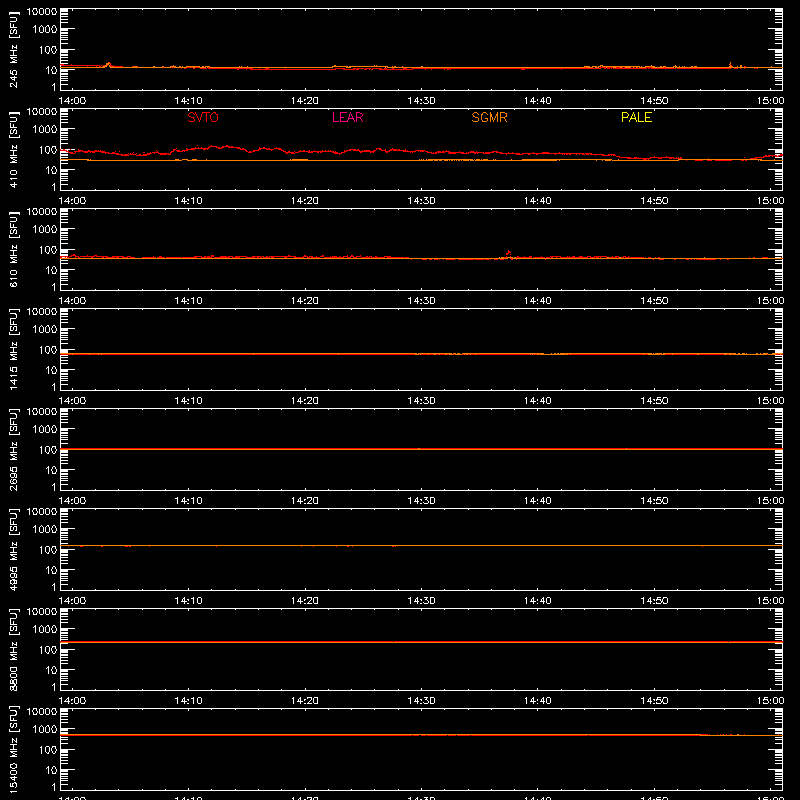Click the 100 value on the 610 MHz axis
Viewport: 800px width, 800px height.
pyautogui.click(x=48, y=250)
